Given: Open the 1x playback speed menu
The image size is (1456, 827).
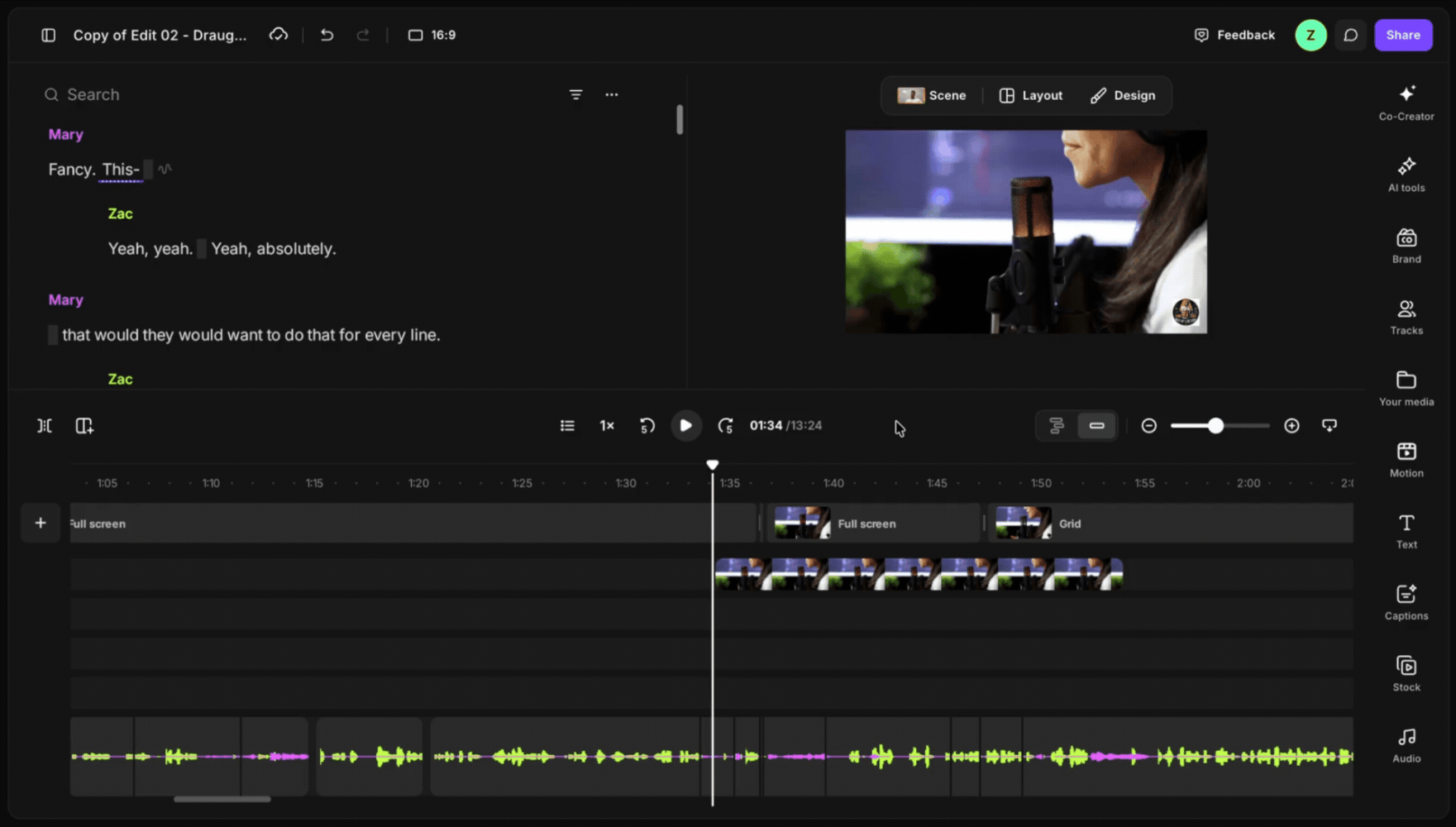Looking at the screenshot, I should (607, 425).
